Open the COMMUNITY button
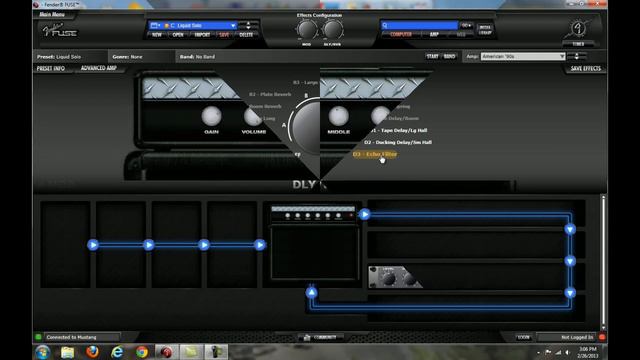 click(320, 337)
